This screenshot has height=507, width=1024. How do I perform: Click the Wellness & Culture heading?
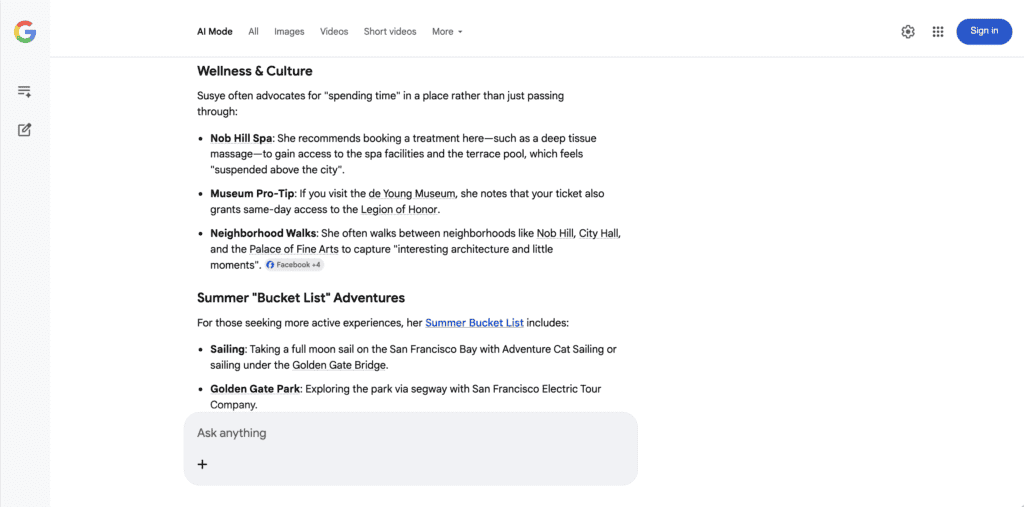(255, 71)
